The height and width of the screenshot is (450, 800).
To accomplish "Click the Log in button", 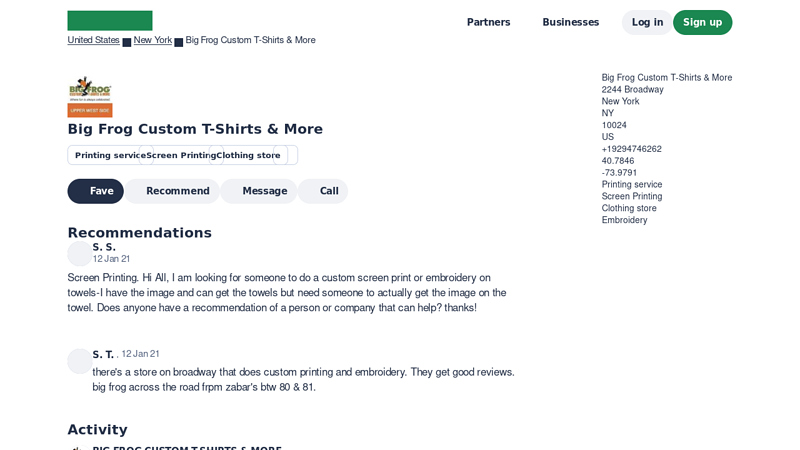I will tap(647, 22).
